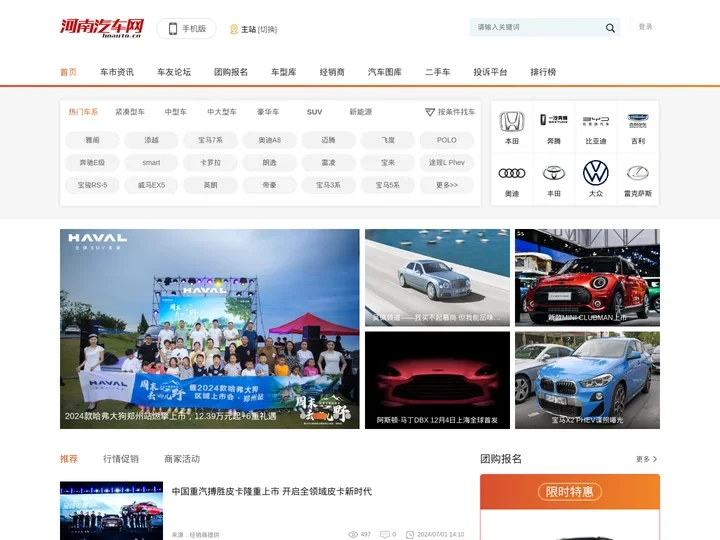The width and height of the screenshot is (720, 540).
Task: Select the 豪华车 tab
Action: (268, 112)
